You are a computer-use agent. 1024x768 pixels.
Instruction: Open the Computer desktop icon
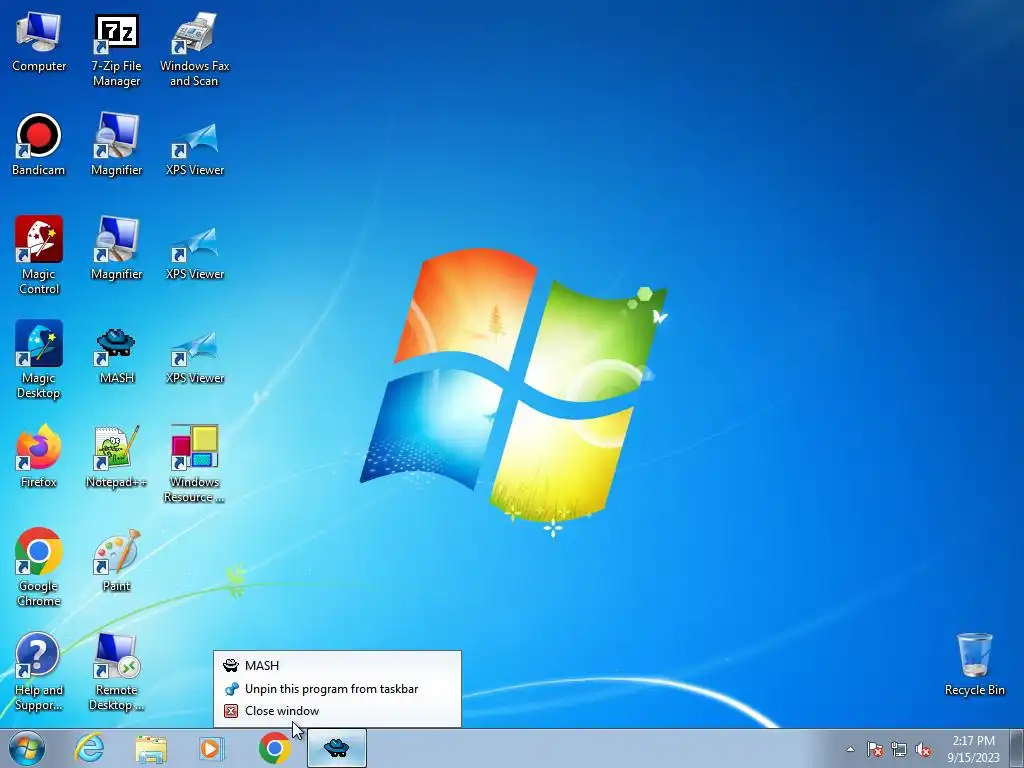[39, 42]
